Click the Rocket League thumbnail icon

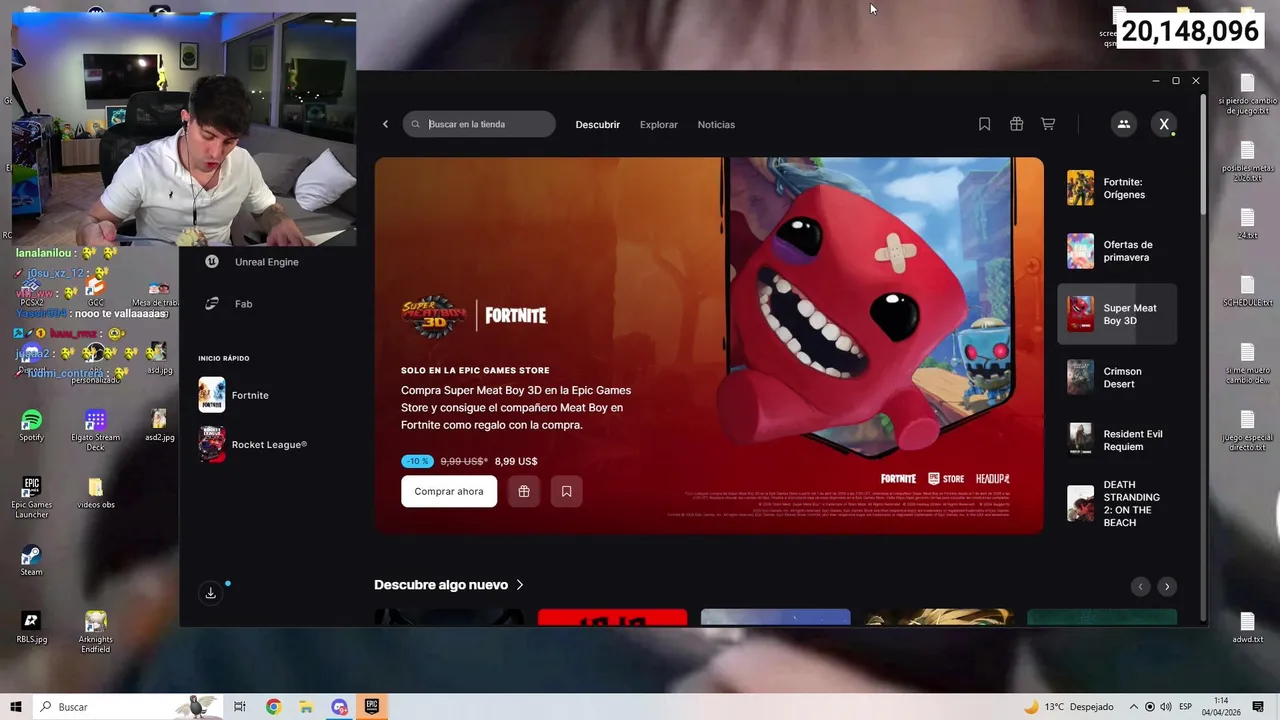212,445
